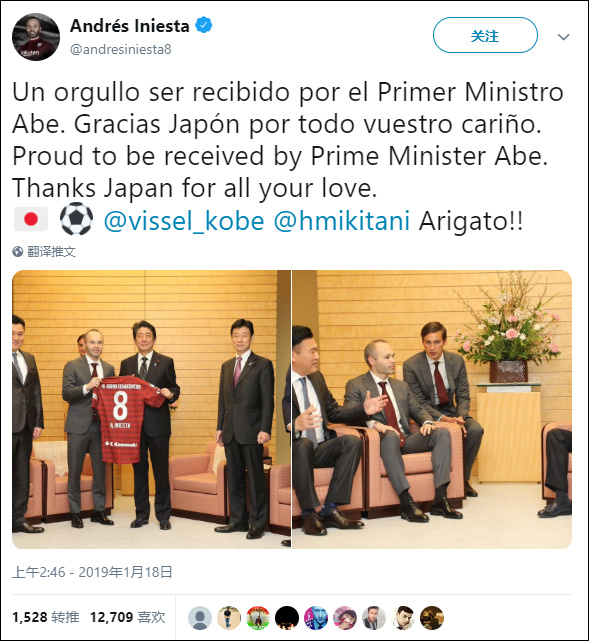Click Andrés Iniesta's profile avatar
The height and width of the screenshot is (641, 589).
pyautogui.click(x=36, y=37)
